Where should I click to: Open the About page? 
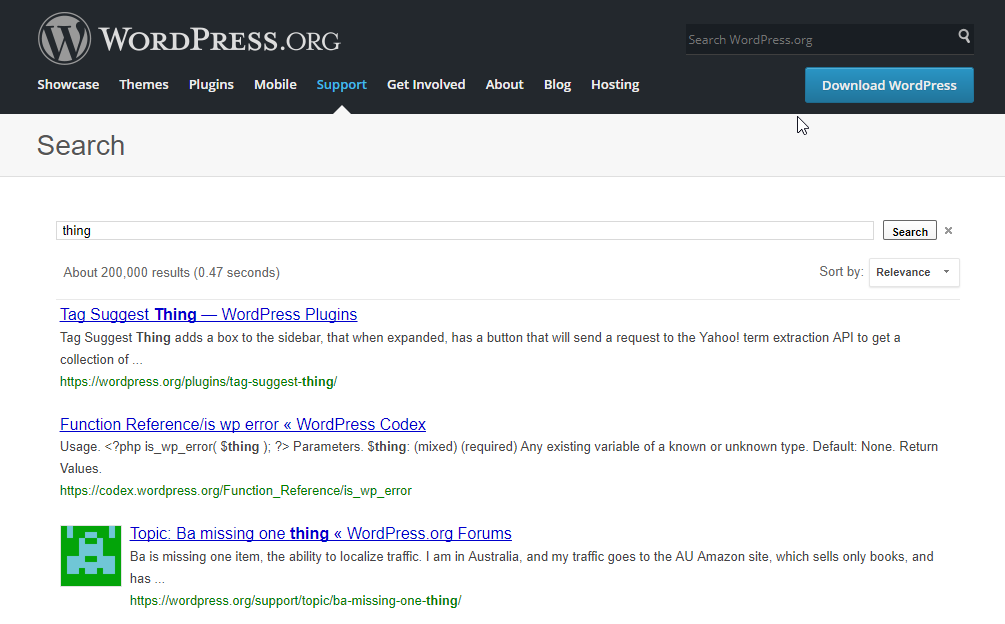[504, 85]
